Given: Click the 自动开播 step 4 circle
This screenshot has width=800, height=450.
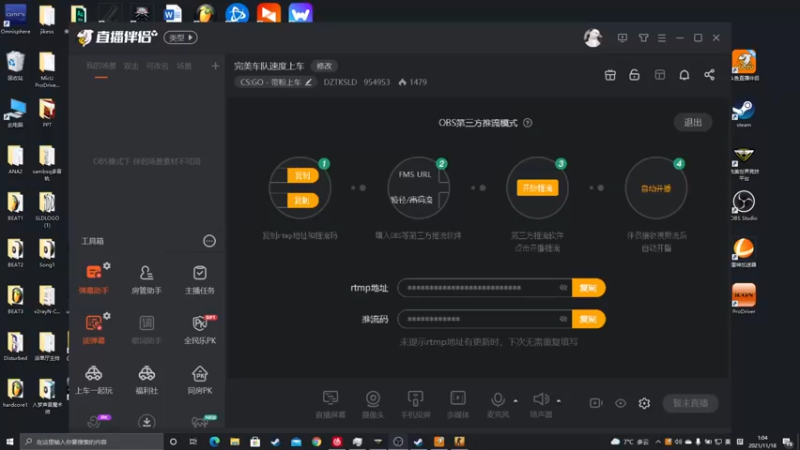Looking at the screenshot, I should pyautogui.click(x=656, y=188).
